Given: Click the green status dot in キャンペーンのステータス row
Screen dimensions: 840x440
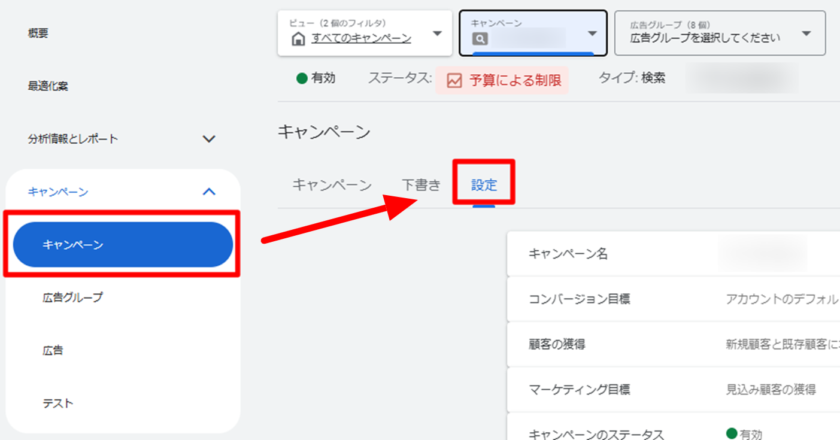Looking at the screenshot, I should pos(732,434).
